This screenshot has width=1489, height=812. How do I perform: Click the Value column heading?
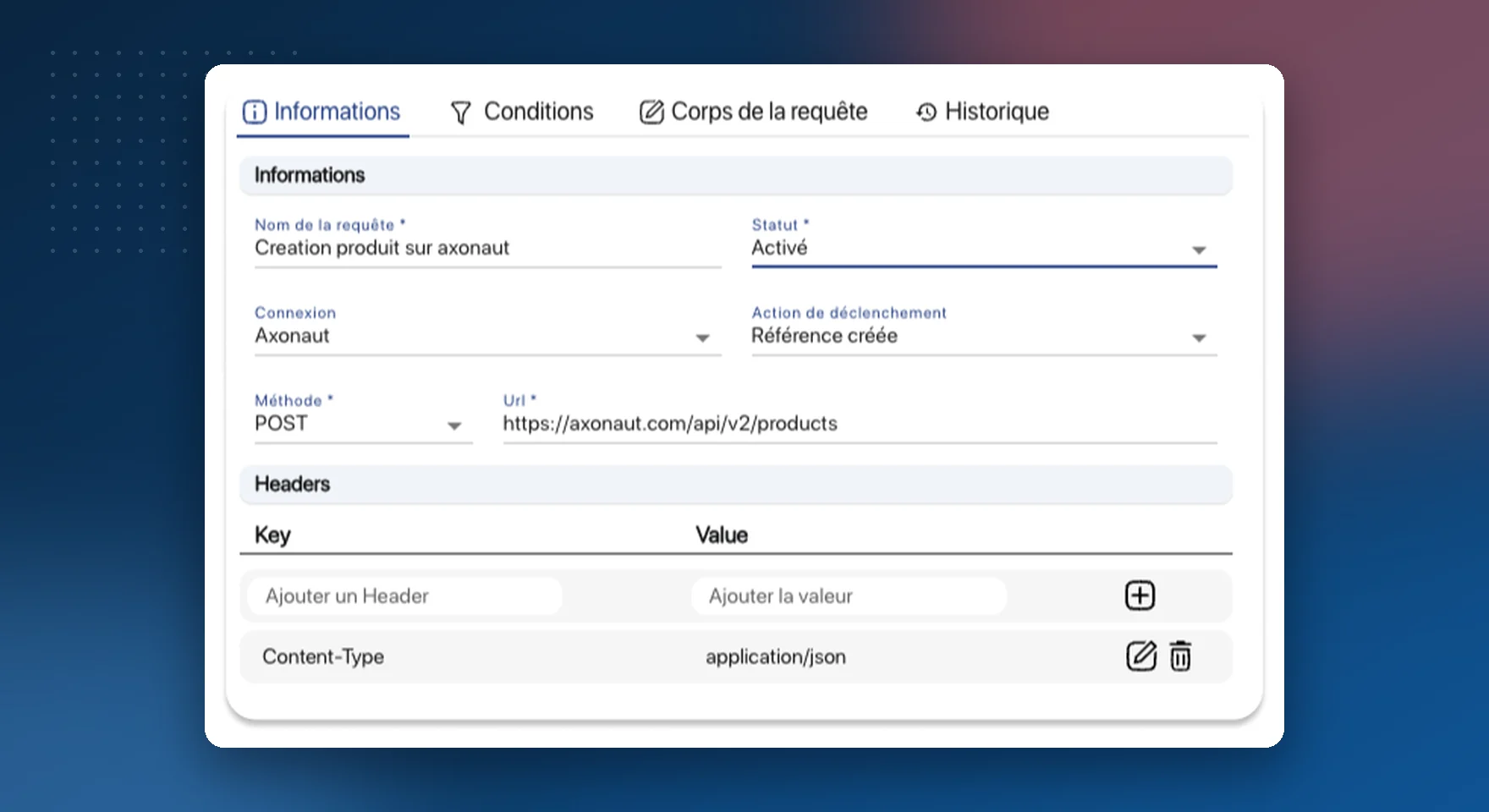722,535
